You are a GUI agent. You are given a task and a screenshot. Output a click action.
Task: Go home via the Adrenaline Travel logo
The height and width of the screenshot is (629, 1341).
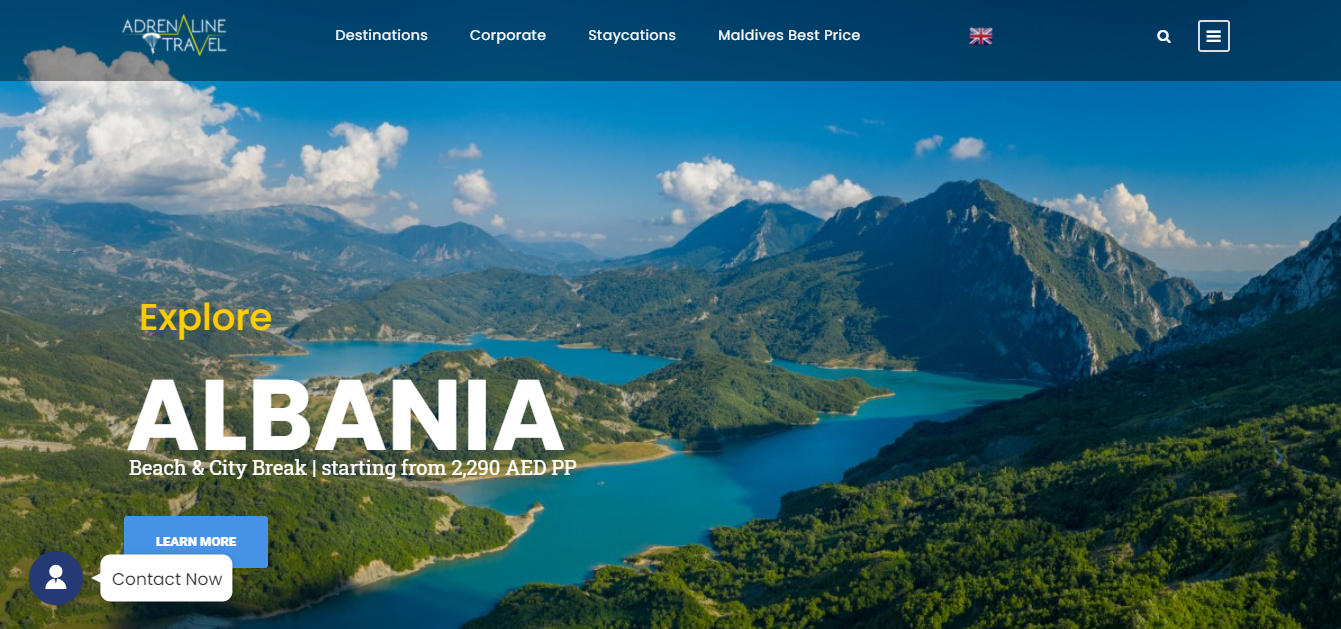175,35
